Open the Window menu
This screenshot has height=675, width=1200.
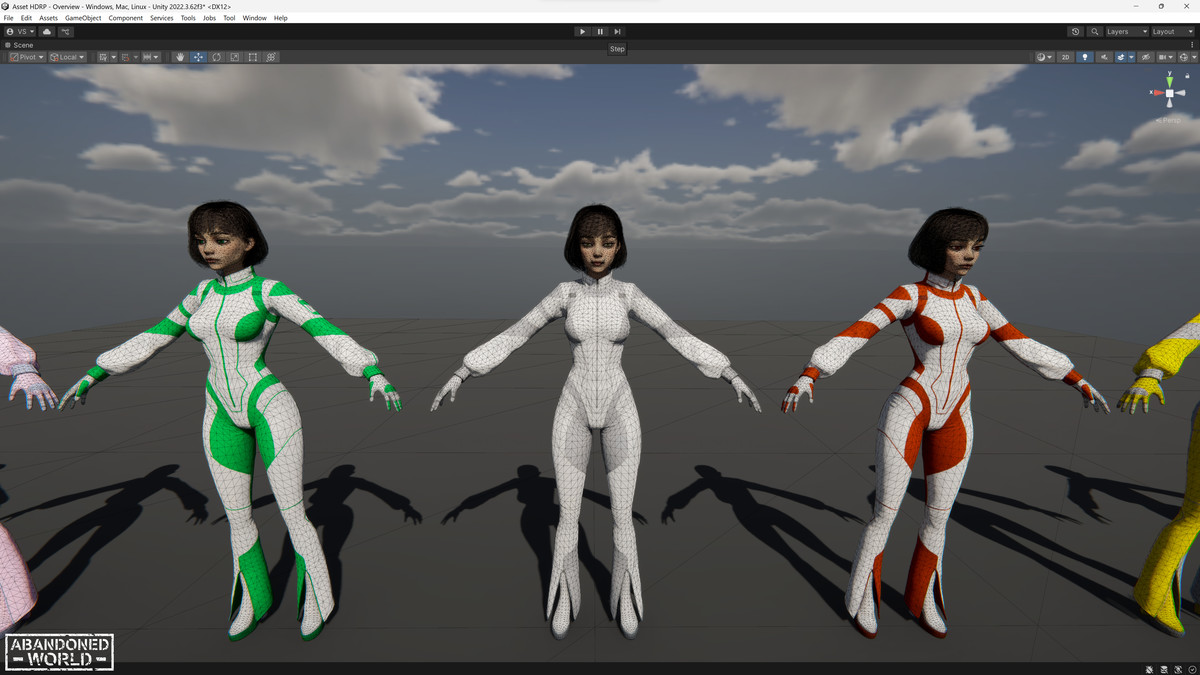(254, 18)
